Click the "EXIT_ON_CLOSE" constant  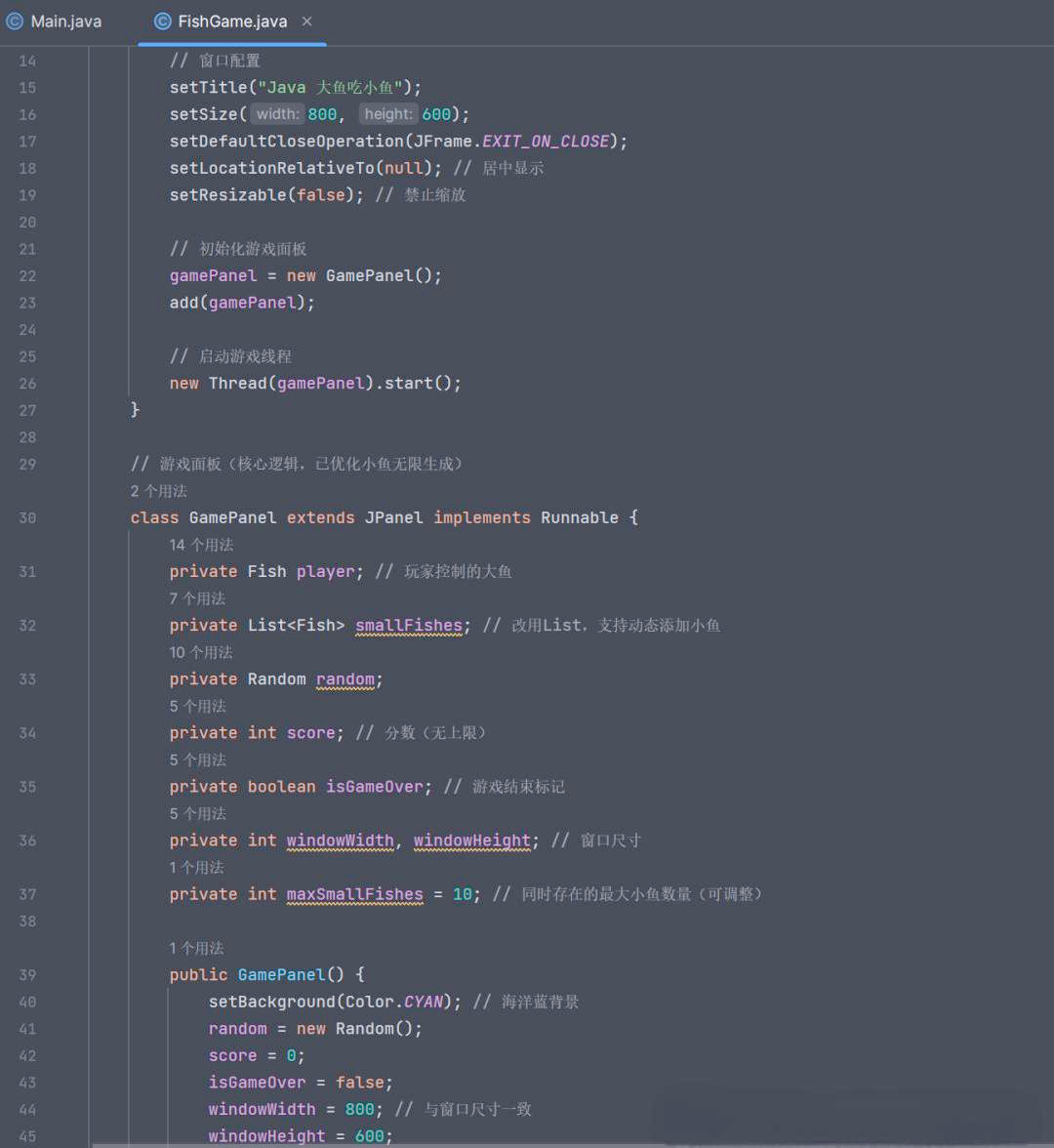(546, 141)
